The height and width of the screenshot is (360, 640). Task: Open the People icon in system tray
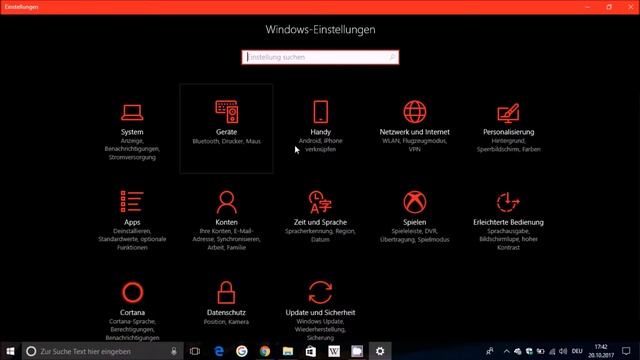[489, 351]
